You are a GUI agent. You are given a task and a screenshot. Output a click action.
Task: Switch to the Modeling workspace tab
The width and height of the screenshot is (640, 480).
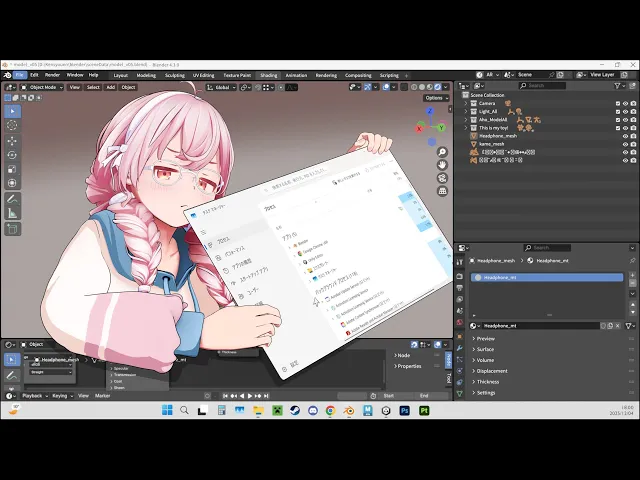146,76
